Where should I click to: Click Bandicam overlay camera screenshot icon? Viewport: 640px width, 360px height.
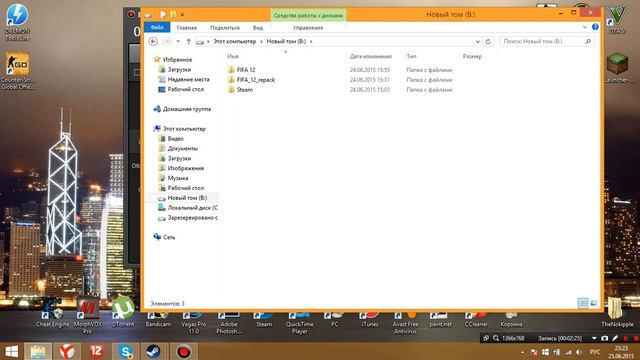(604, 338)
